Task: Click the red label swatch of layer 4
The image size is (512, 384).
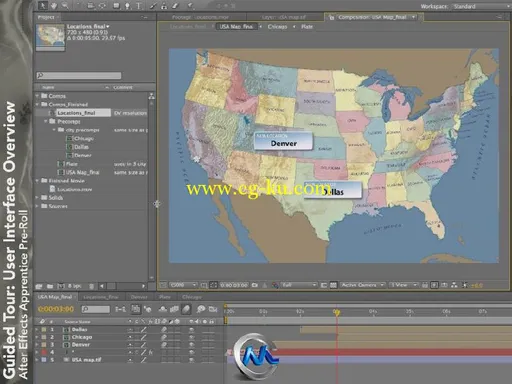Action: tap(44, 352)
